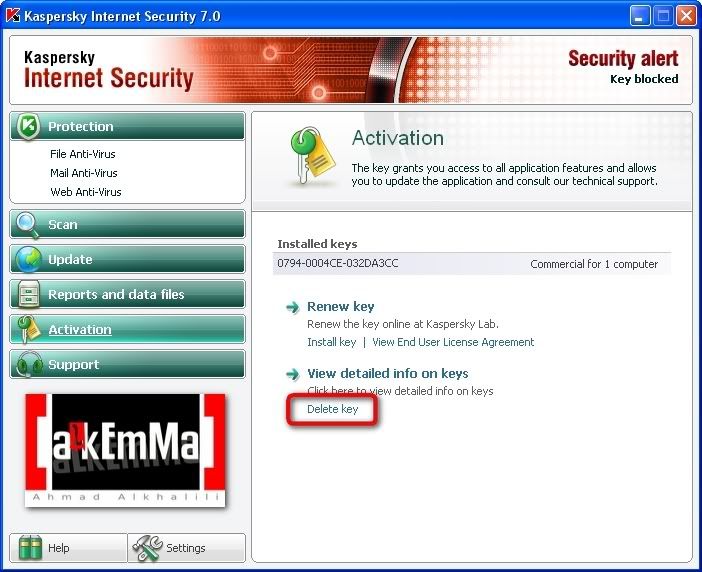The image size is (702, 572).
Task: Click 'Commercial for 1 computer' text
Action: pos(594,264)
